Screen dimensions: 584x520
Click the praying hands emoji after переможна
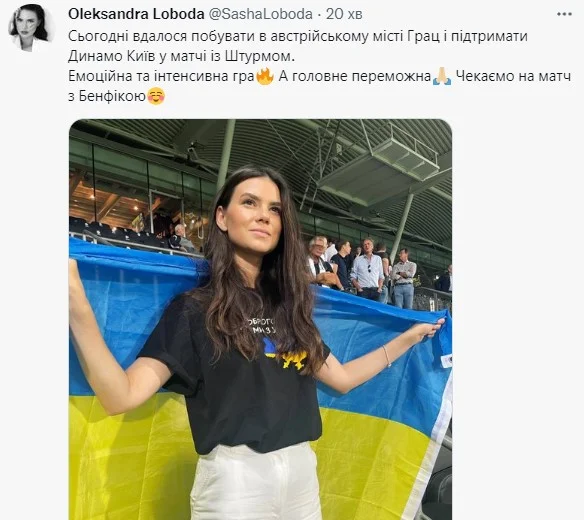tap(442, 76)
